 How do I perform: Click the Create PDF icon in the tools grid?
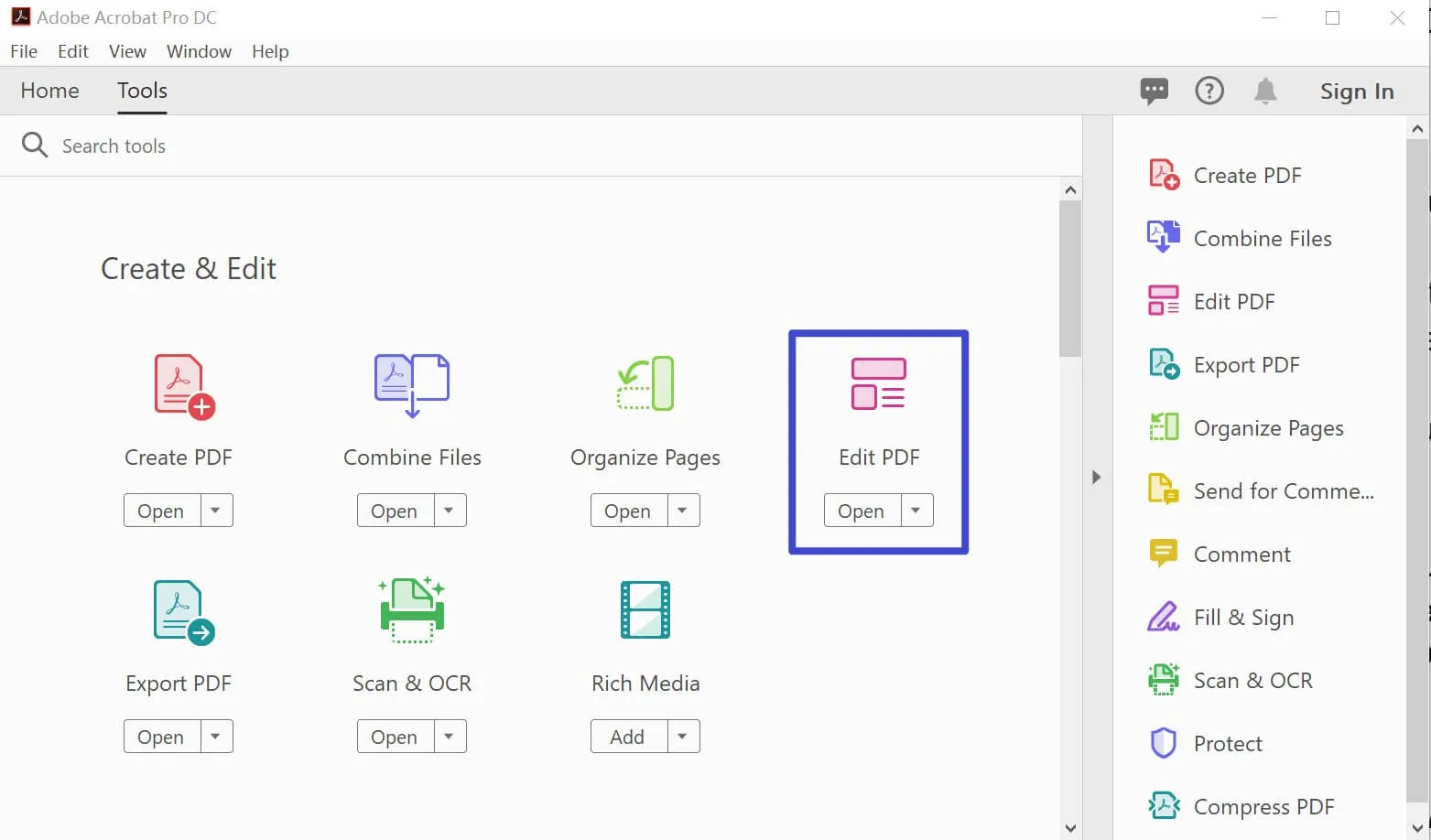(x=185, y=387)
